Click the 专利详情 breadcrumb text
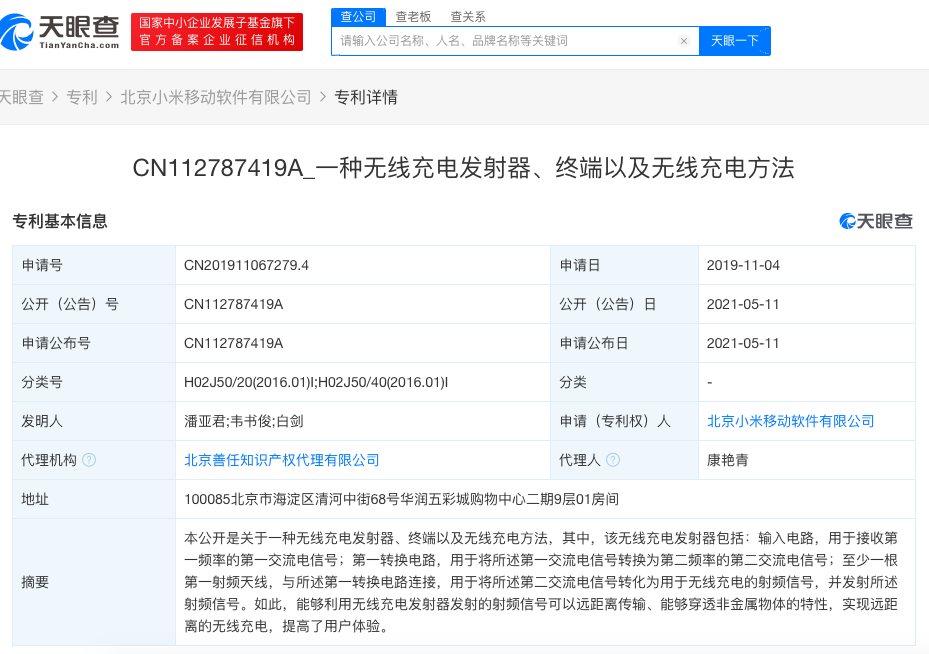This screenshot has height=654, width=929. point(366,97)
